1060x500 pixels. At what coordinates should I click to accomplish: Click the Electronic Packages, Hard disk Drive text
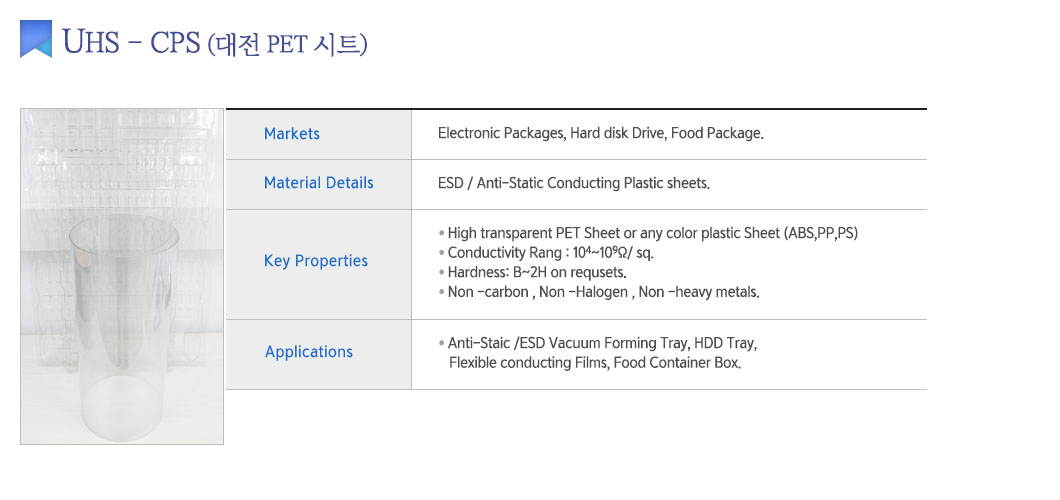click(x=552, y=133)
